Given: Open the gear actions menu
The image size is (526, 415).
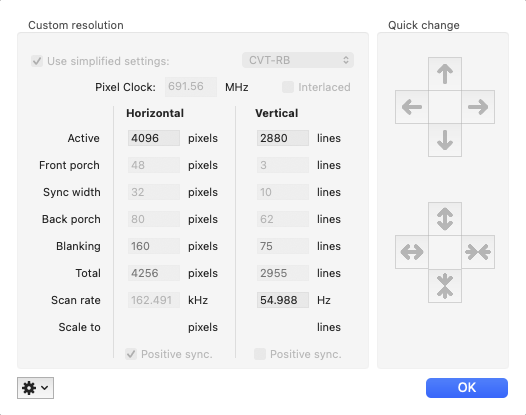Looking at the screenshot, I should coord(35,388).
